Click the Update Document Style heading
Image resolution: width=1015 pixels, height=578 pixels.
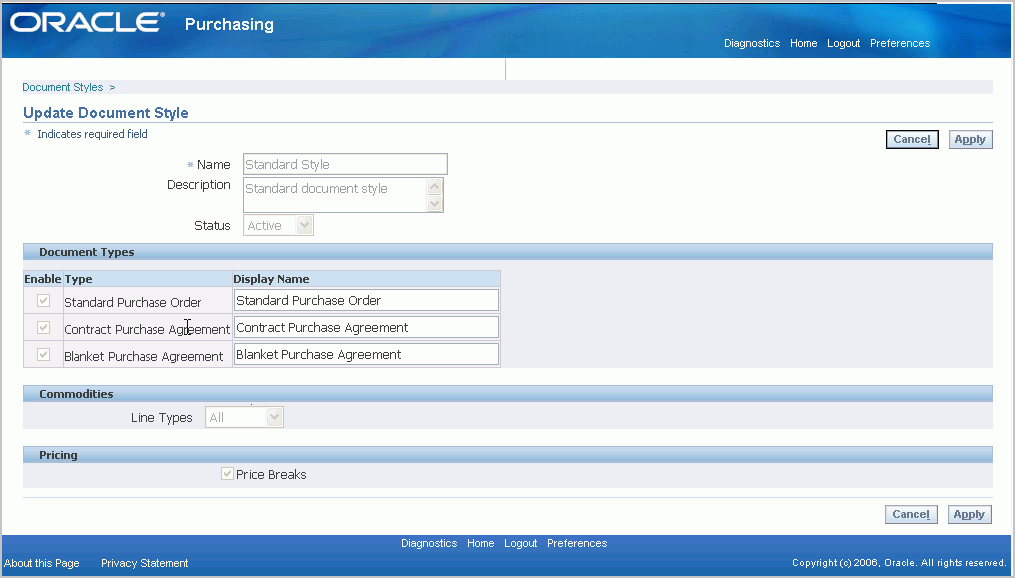(x=106, y=113)
